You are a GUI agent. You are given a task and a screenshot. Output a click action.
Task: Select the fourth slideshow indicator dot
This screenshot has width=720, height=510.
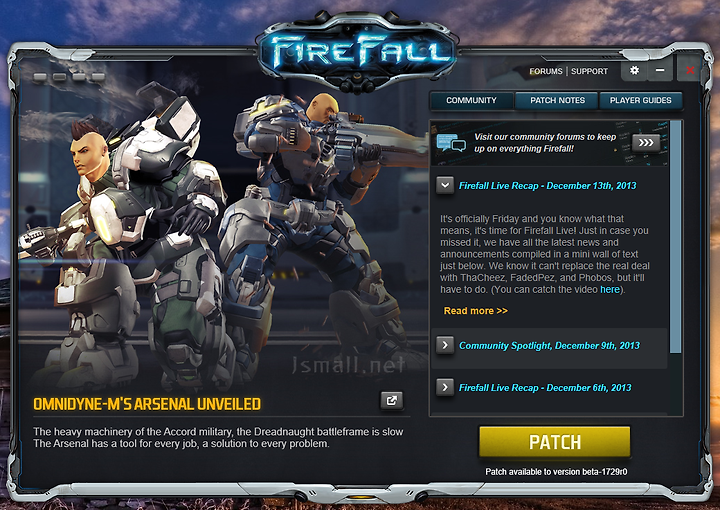pyautogui.click(x=98, y=77)
